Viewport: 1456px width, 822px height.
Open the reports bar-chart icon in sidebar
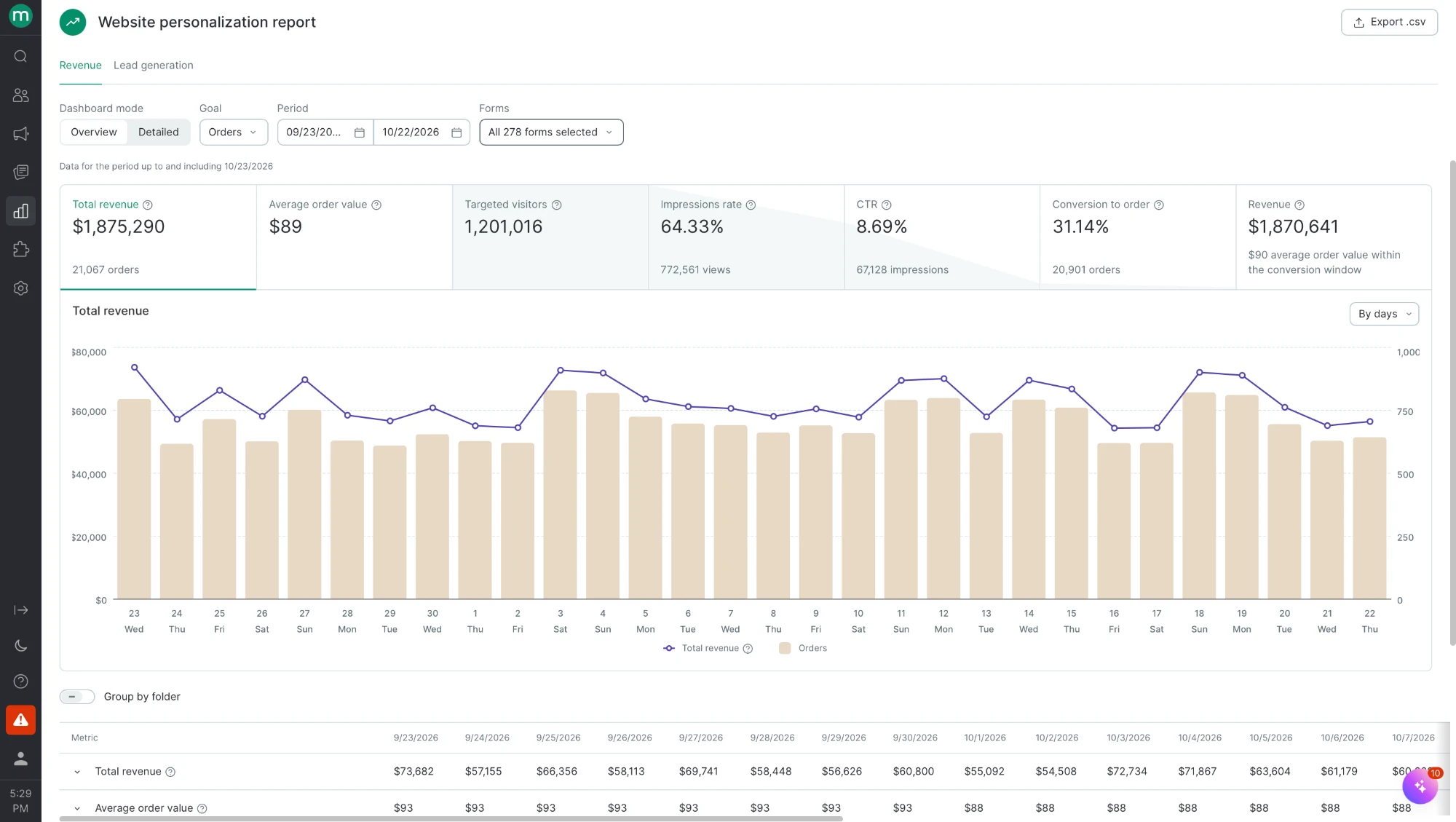[20, 211]
